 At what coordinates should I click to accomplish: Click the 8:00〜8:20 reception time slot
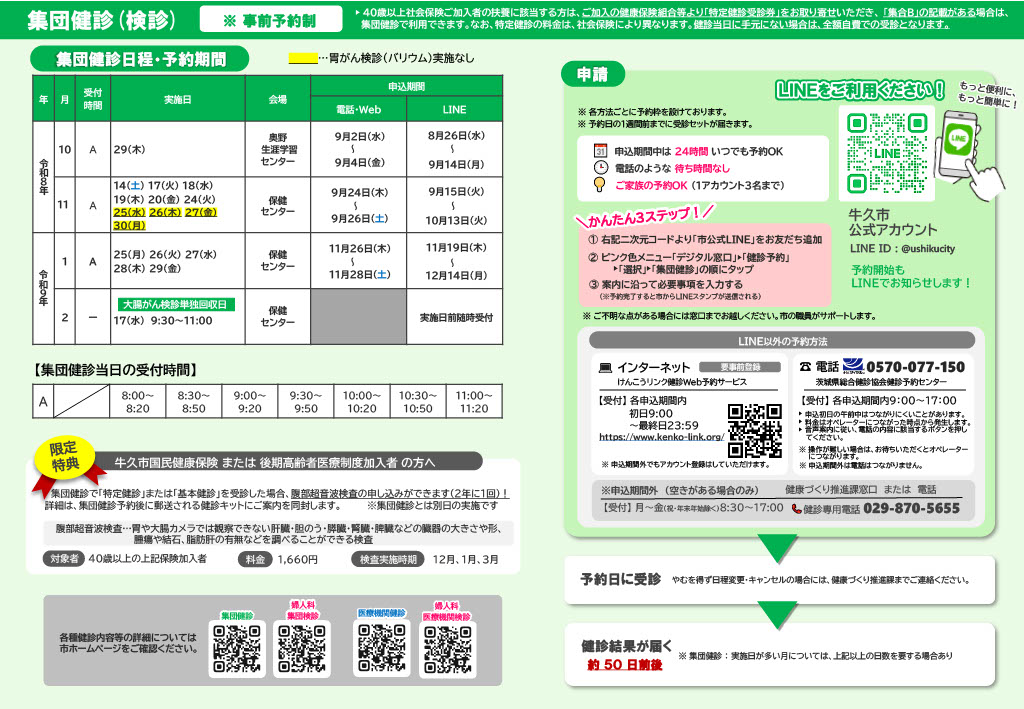coord(137,402)
